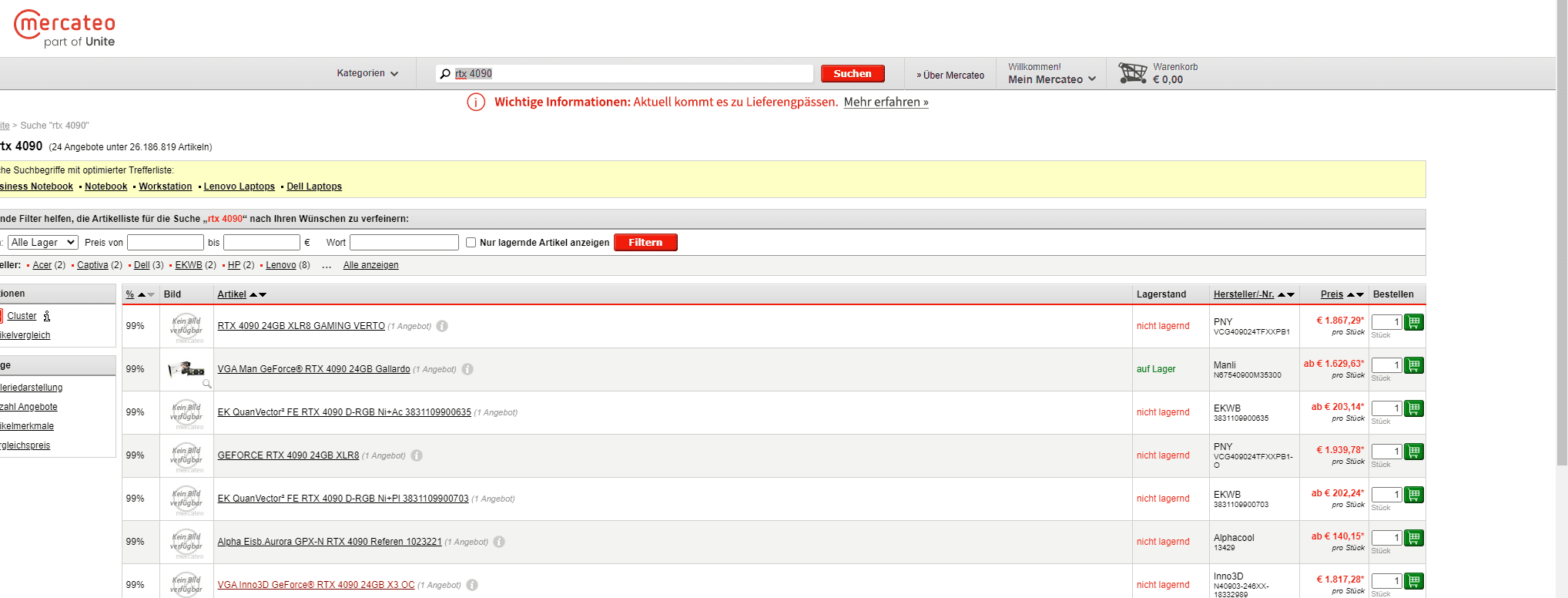This screenshot has height=598, width=1568.
Task: Open VGA Inno3D GeForce RTX 4090 X3 OC
Action: click(316, 585)
